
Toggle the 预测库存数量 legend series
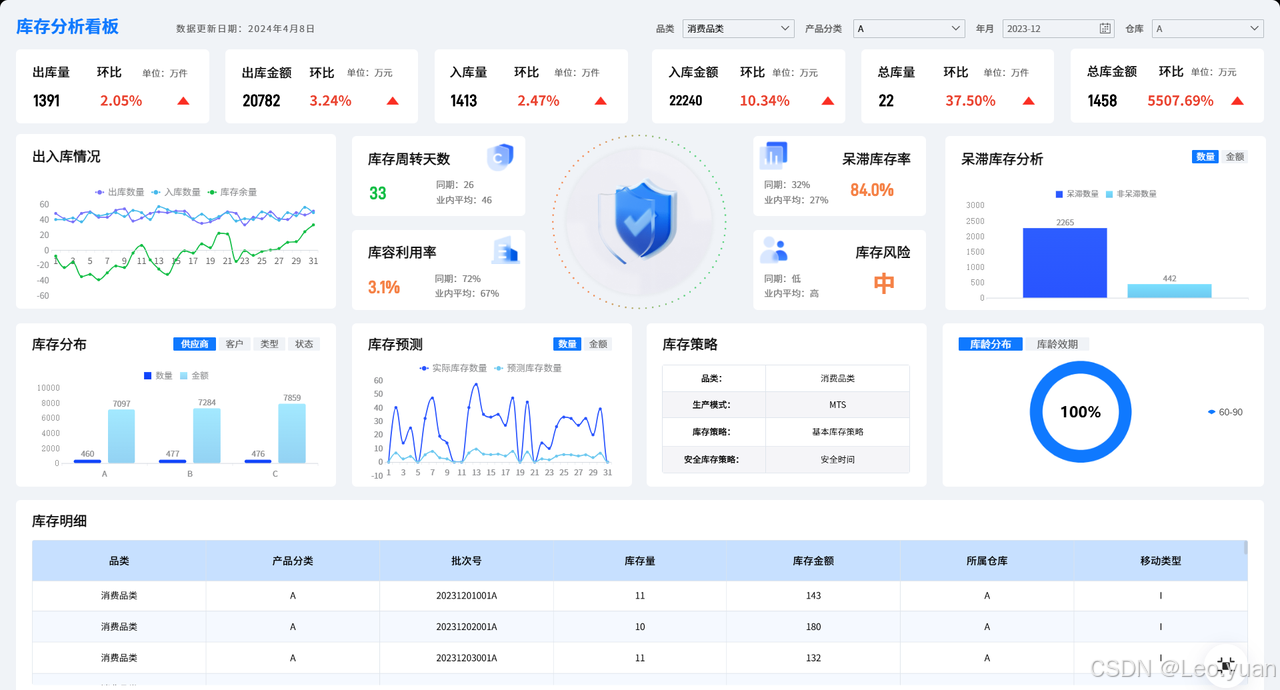tap(528, 368)
